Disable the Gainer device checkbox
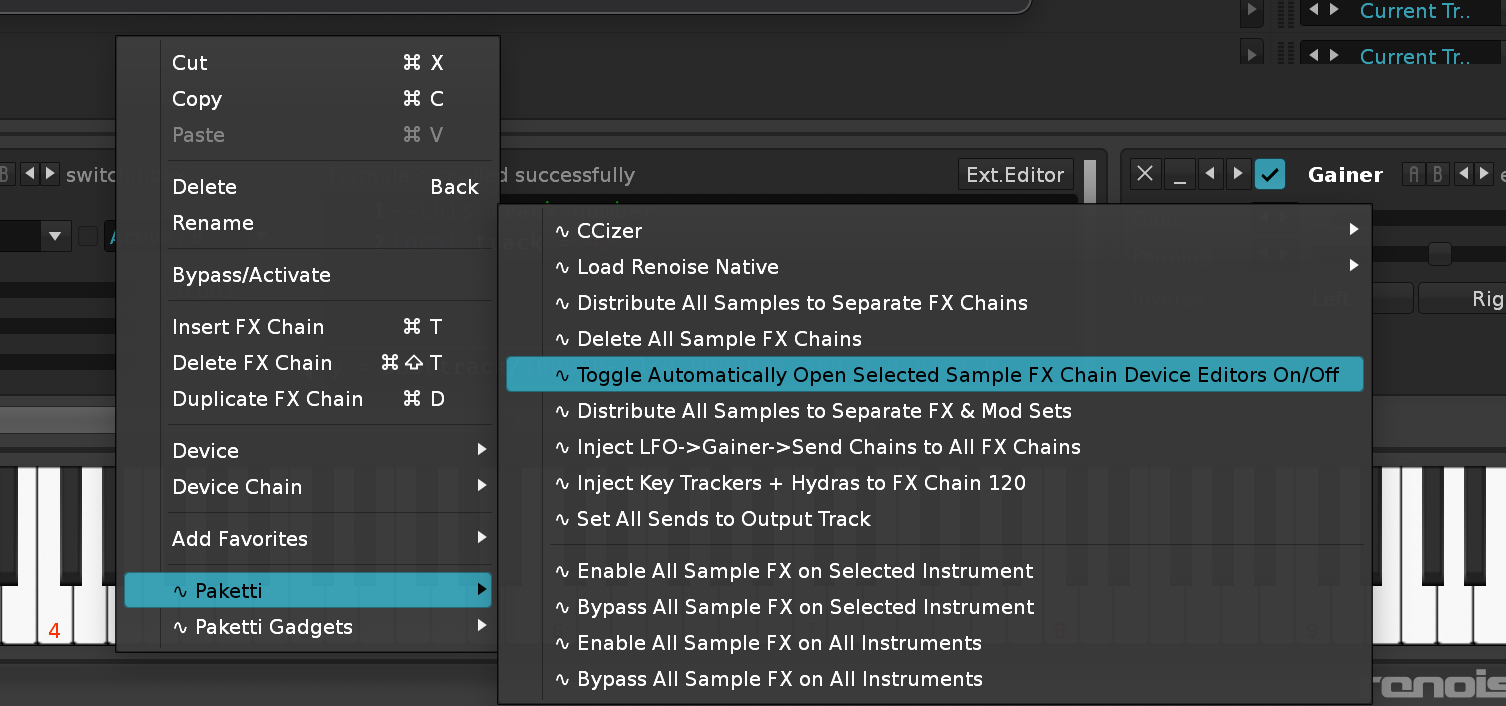Image resolution: width=1506 pixels, height=706 pixels. 1270,174
